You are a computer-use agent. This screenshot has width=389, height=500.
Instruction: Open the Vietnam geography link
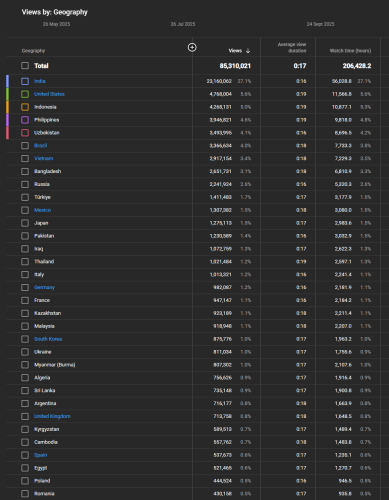[x=44, y=159]
